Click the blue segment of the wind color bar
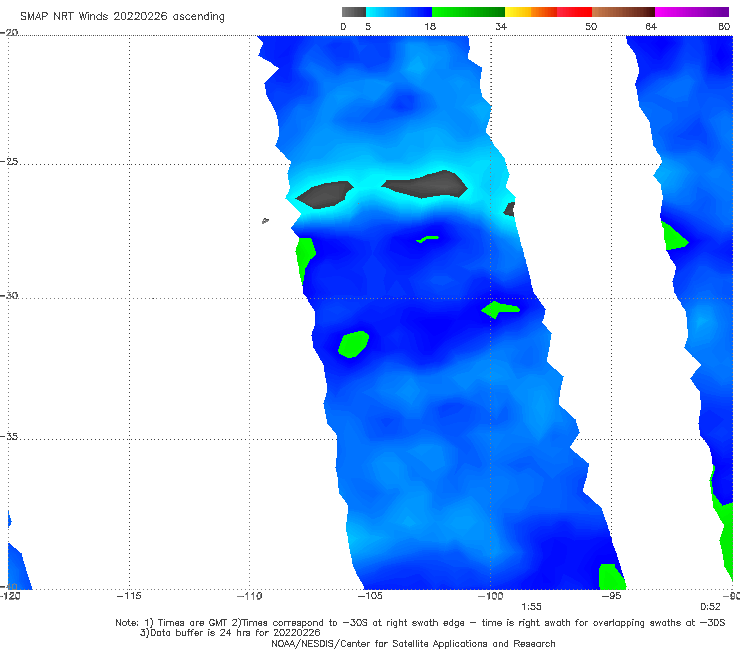 tap(399, 12)
